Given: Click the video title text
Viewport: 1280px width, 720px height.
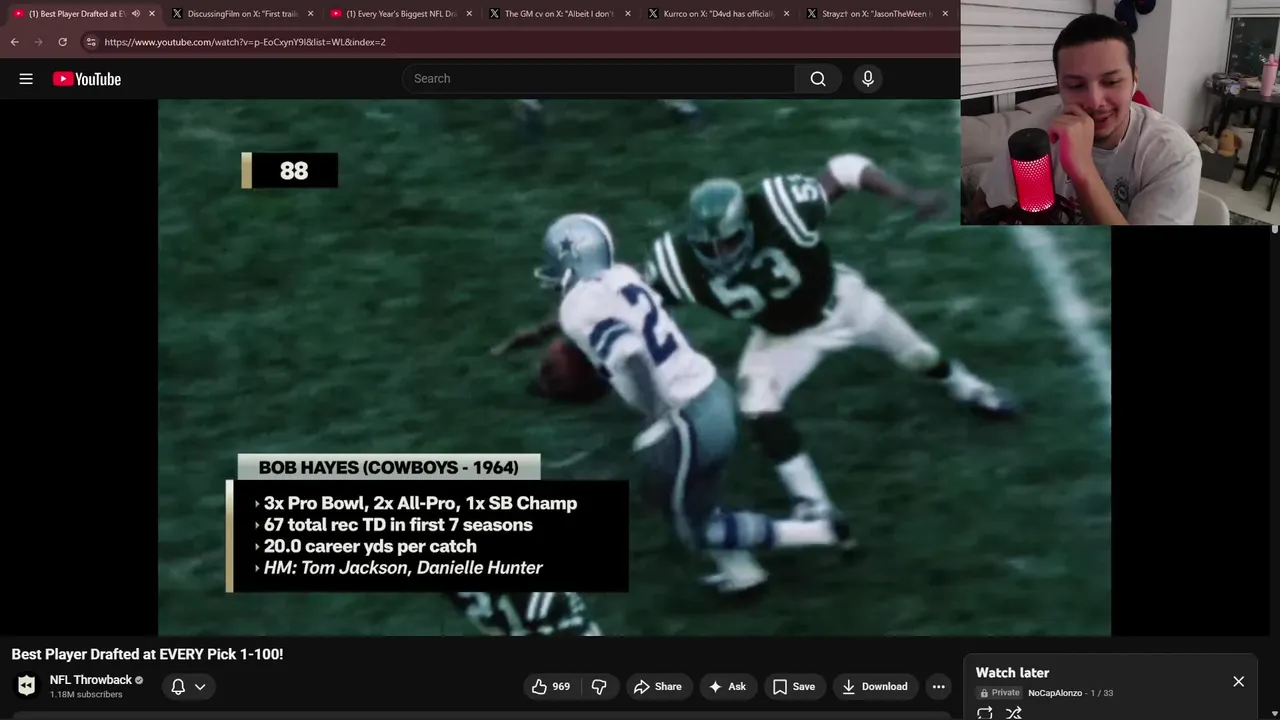Looking at the screenshot, I should 147,654.
